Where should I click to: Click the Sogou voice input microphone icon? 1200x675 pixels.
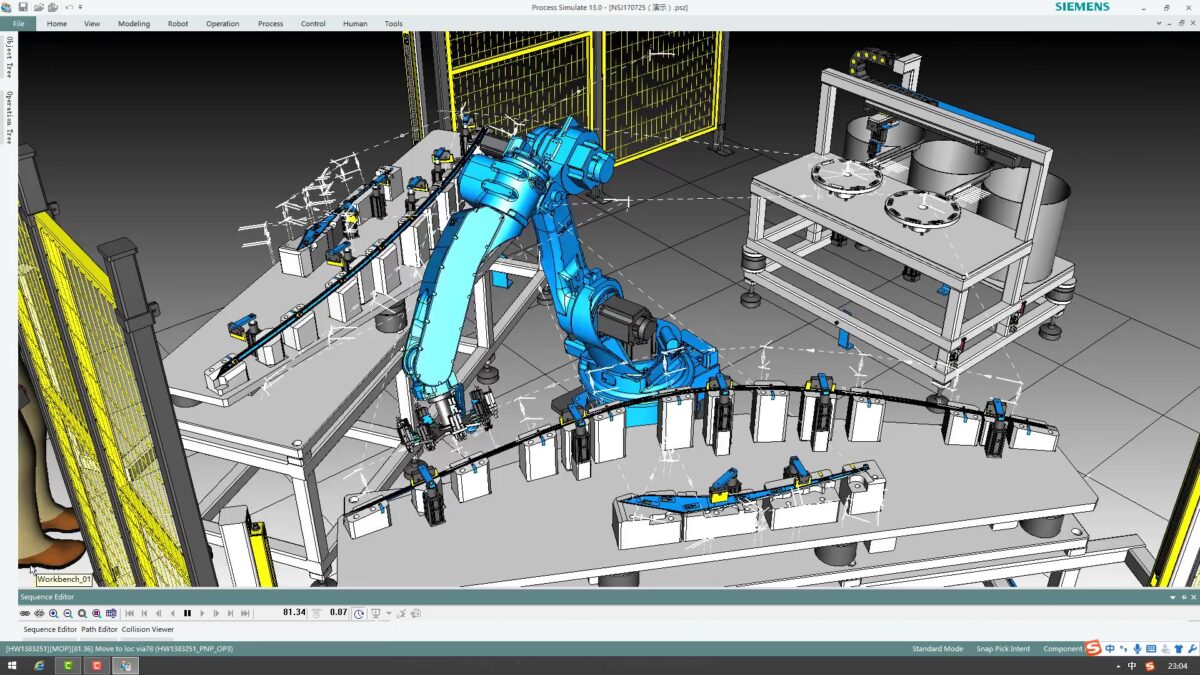click(1137, 649)
